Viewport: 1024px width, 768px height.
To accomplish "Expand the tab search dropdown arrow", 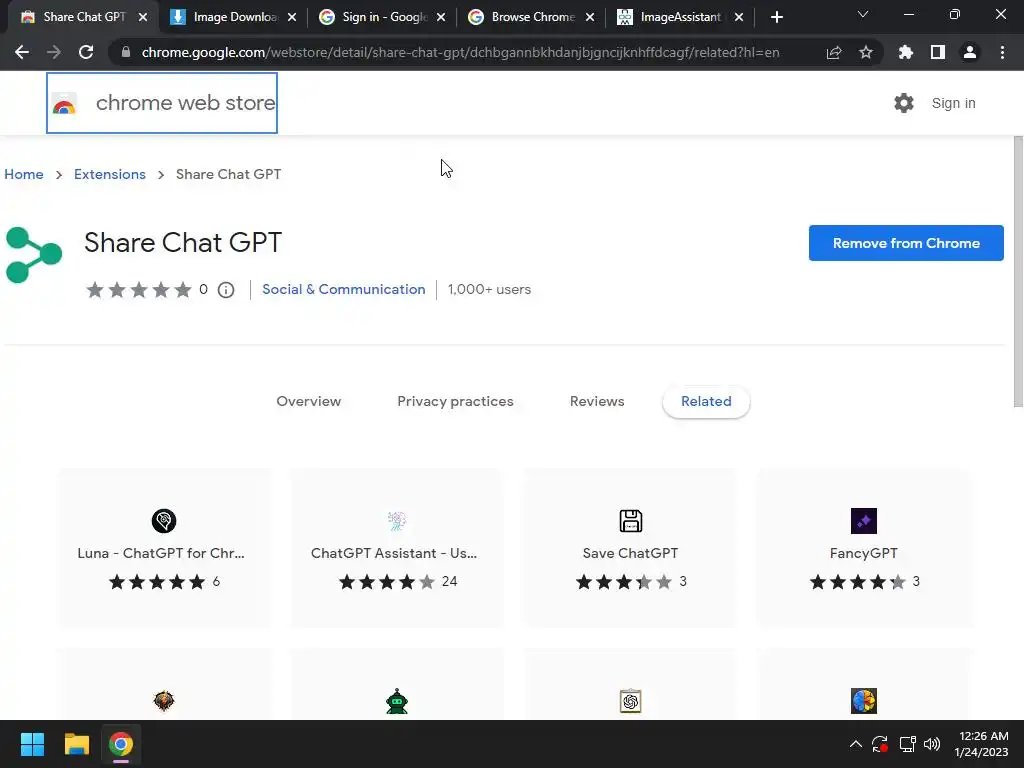I will tap(863, 14).
